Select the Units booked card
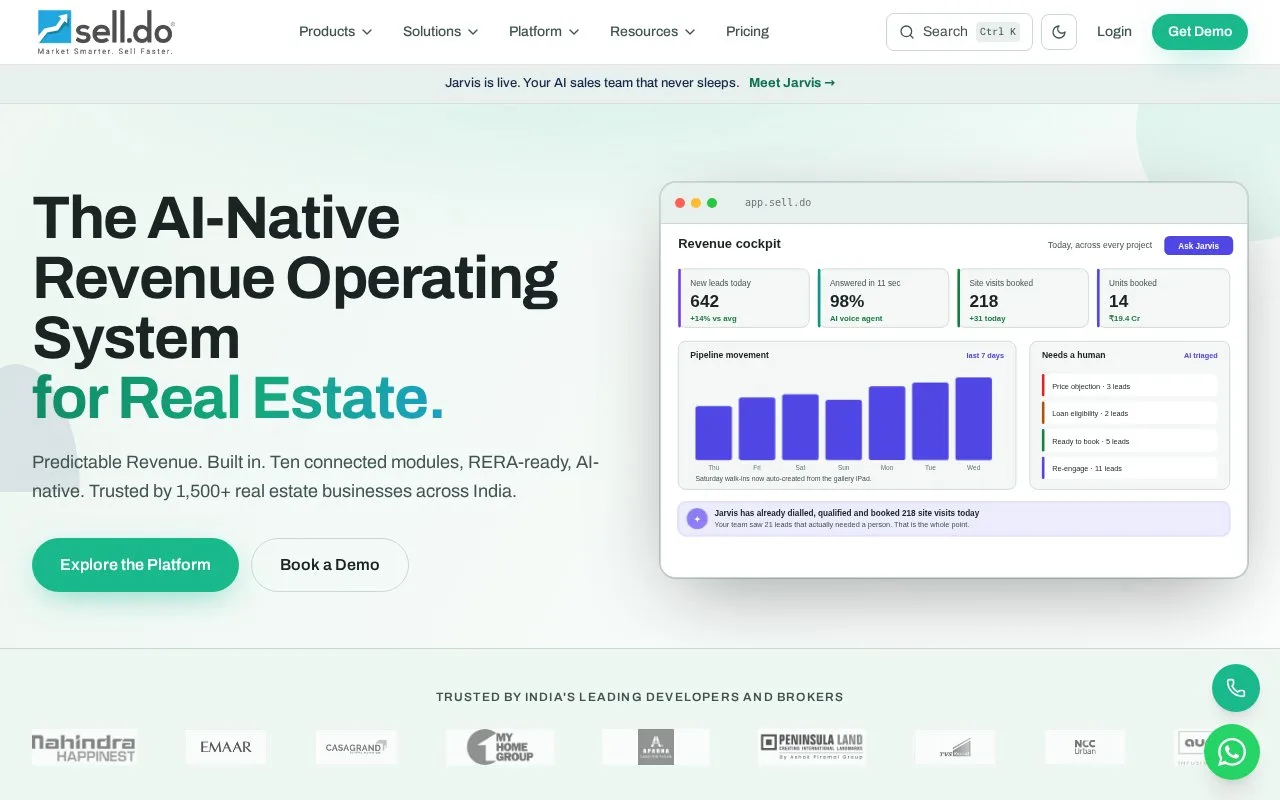This screenshot has height=800, width=1280. click(x=1163, y=298)
